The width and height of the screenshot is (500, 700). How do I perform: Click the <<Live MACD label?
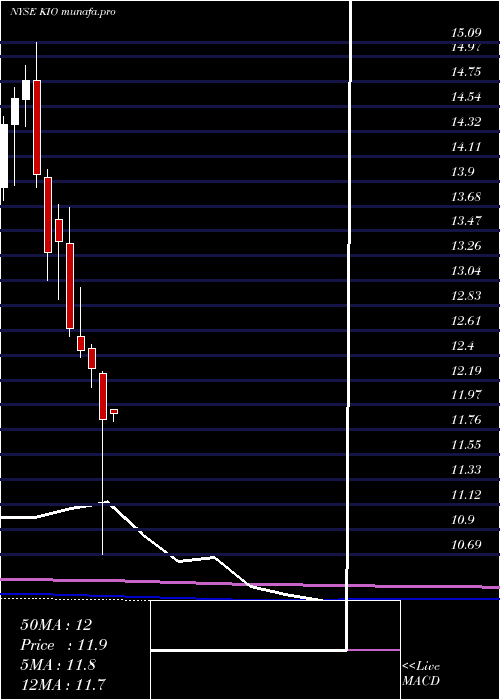click(x=421, y=674)
